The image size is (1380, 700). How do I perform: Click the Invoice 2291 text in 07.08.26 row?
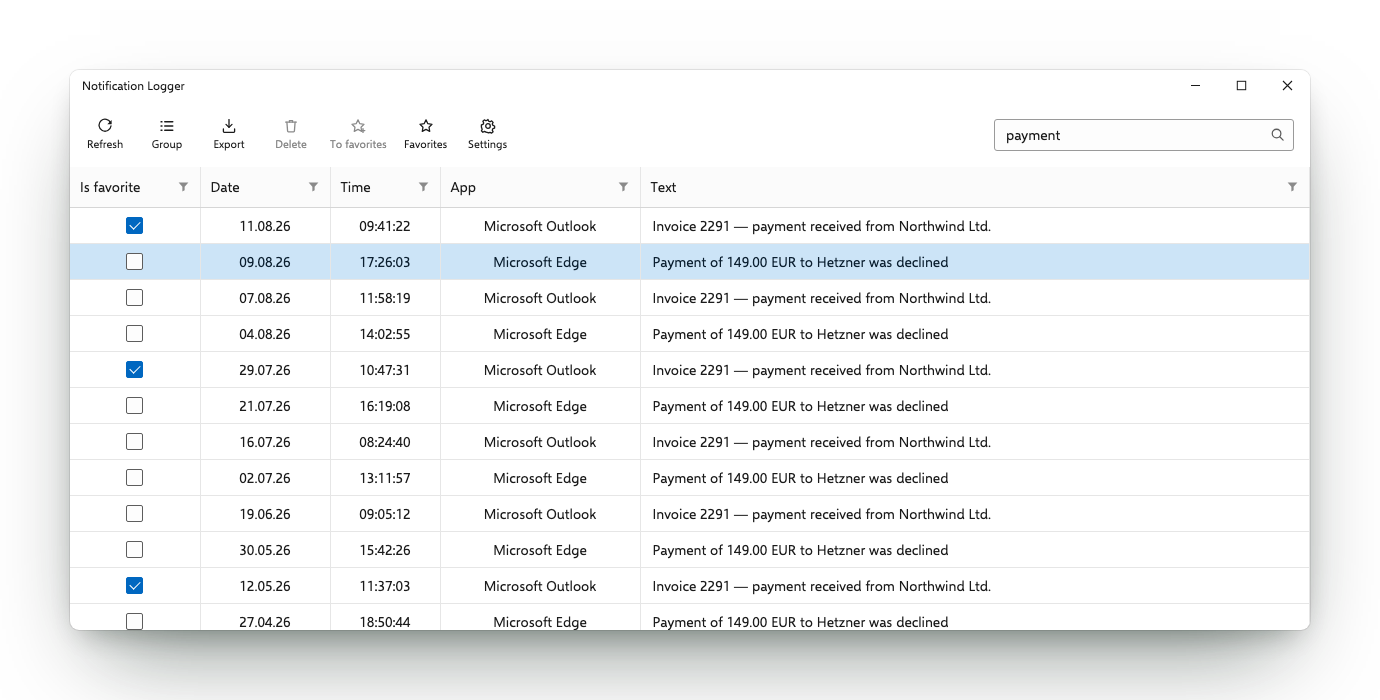[x=821, y=298]
